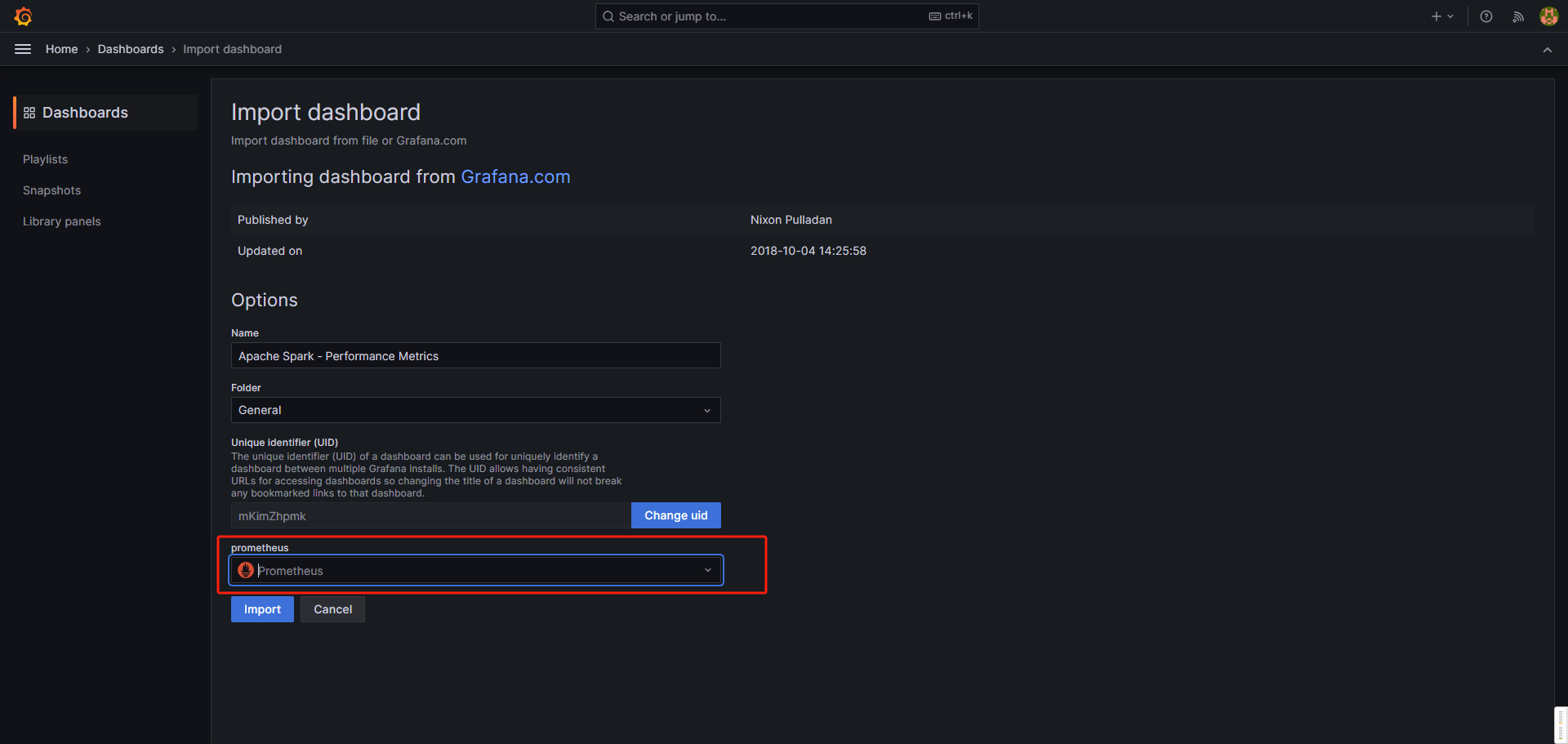
Task: Click the Published by label
Action: click(x=273, y=220)
